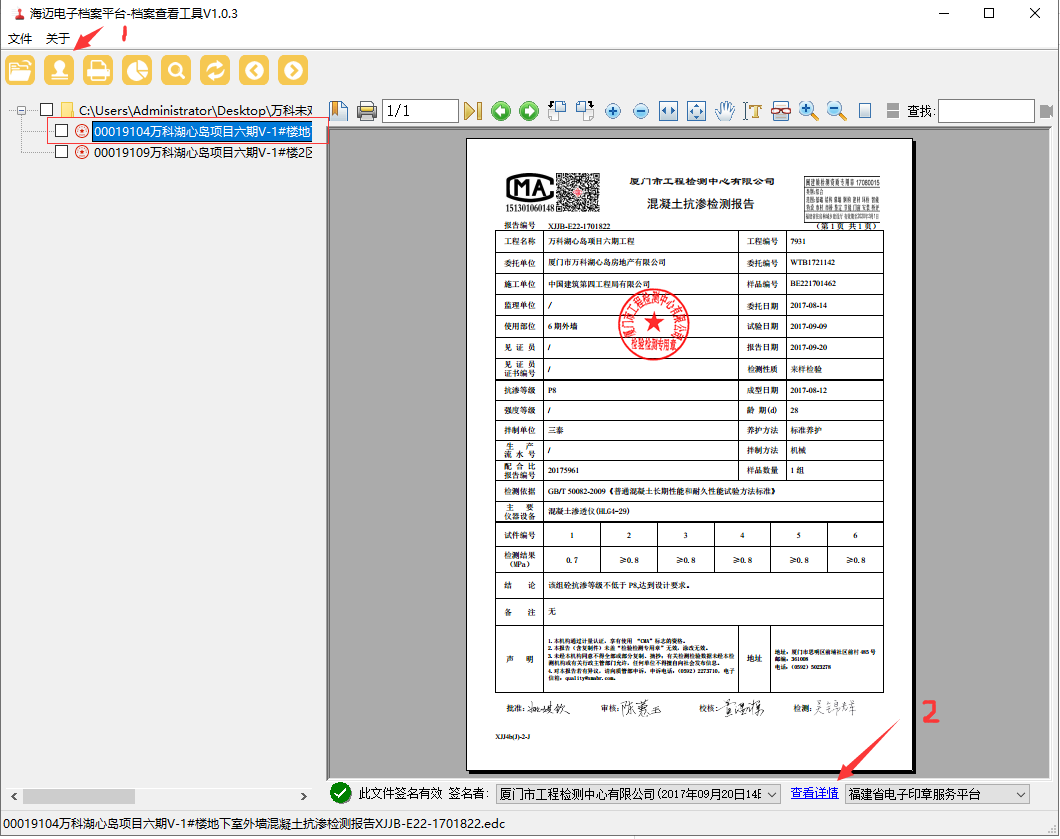Select the text selection tool
This screenshot has height=839, width=1060.
click(x=752, y=111)
